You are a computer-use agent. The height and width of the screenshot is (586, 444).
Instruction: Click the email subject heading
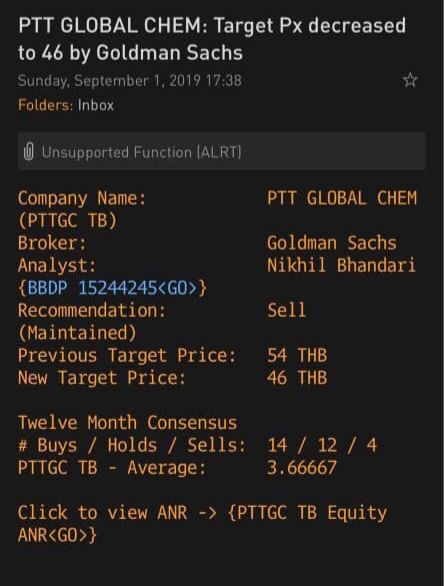[x=212, y=39]
